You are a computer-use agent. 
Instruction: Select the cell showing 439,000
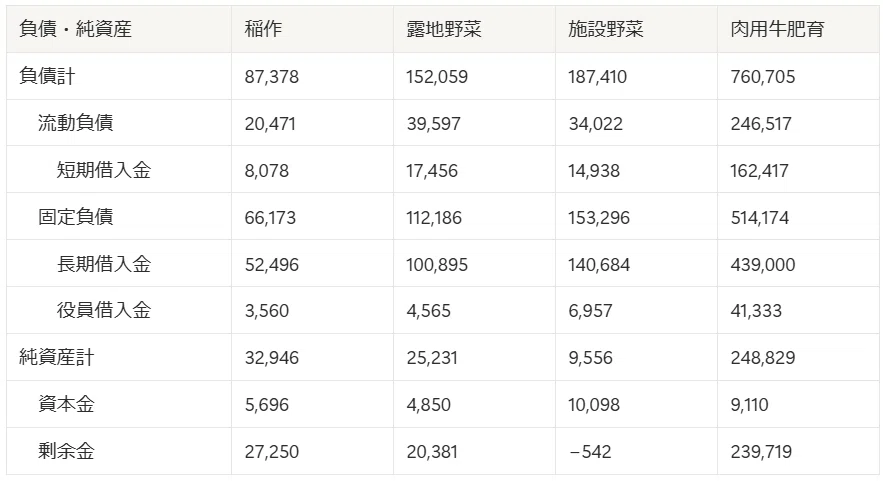click(798, 264)
